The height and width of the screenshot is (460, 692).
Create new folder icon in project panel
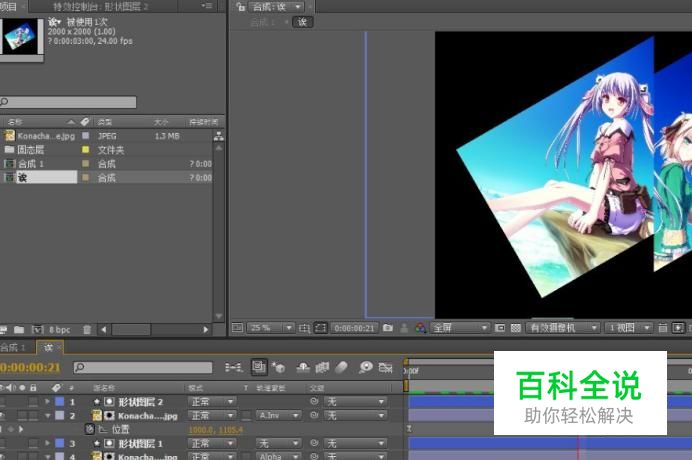click(x=19, y=330)
